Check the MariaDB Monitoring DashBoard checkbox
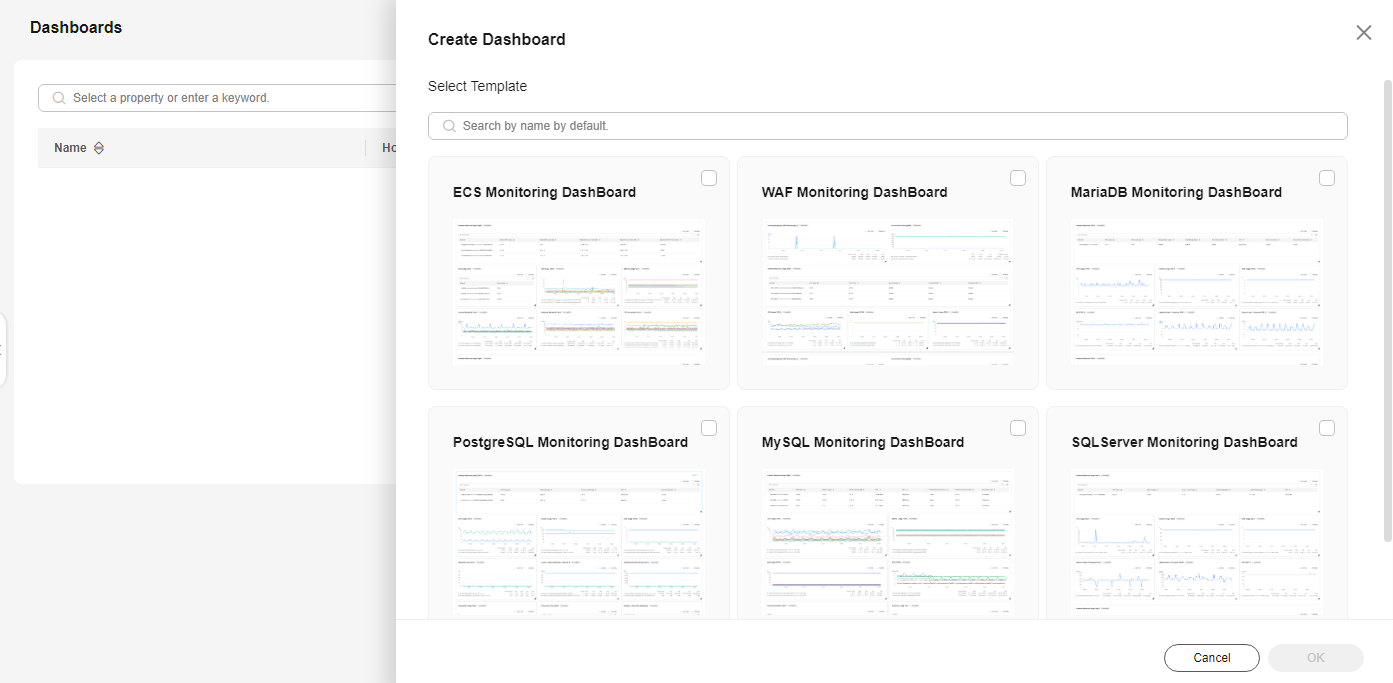This screenshot has width=1393, height=683. pyautogui.click(x=1327, y=178)
